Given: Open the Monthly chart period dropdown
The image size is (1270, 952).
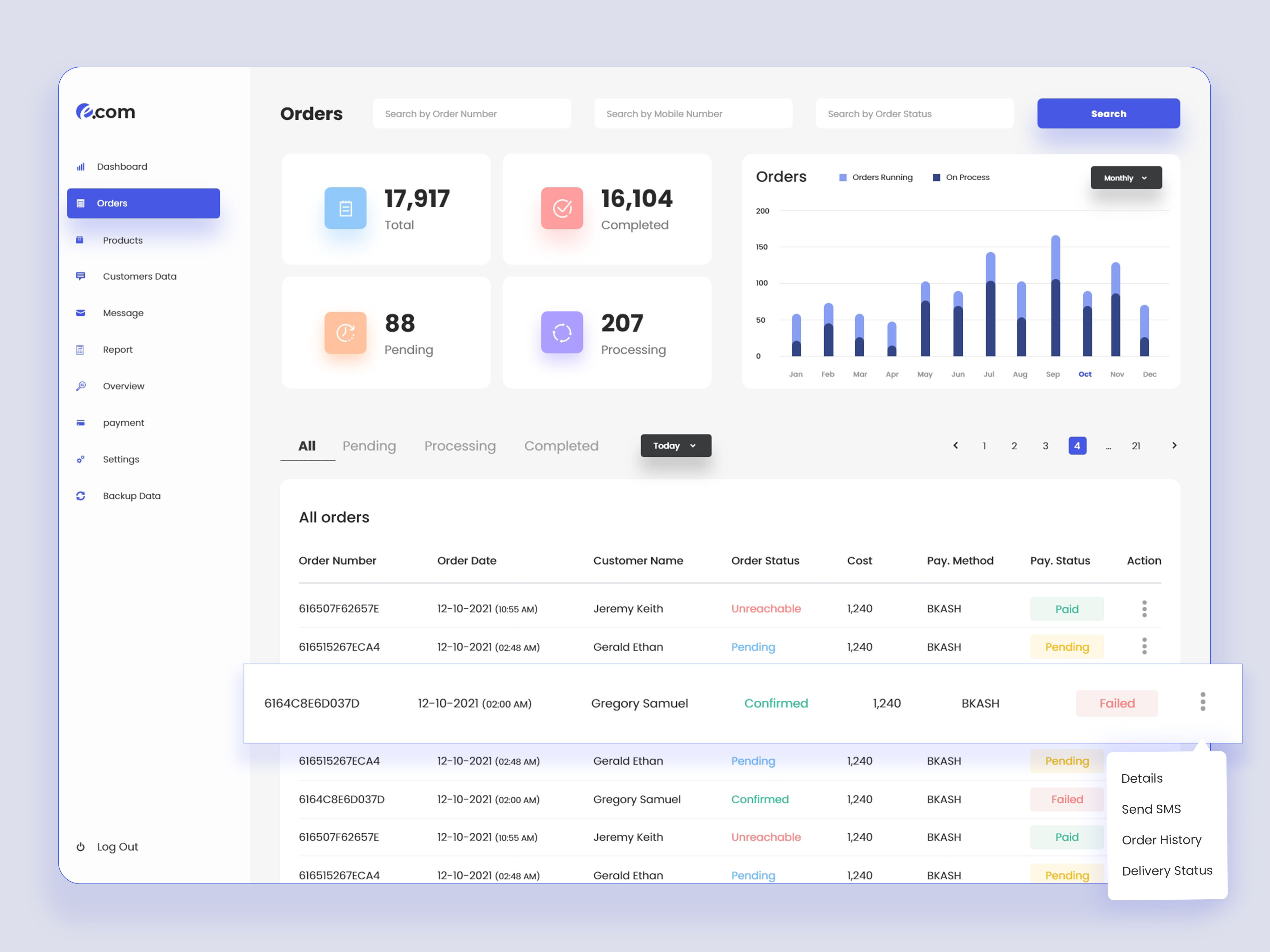Looking at the screenshot, I should click(1126, 178).
